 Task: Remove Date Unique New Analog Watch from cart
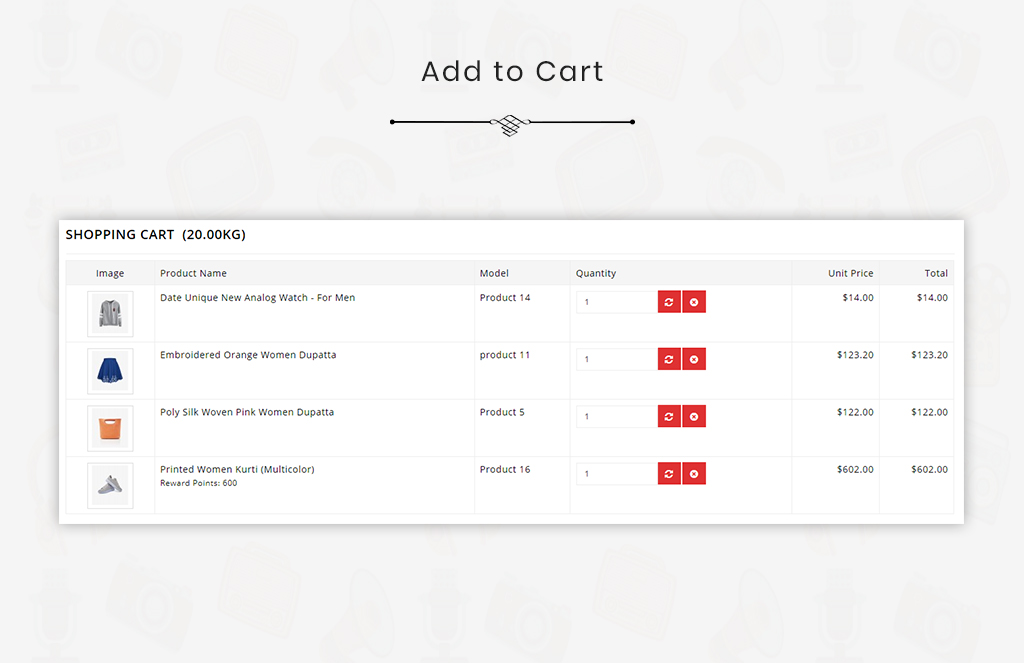694,302
